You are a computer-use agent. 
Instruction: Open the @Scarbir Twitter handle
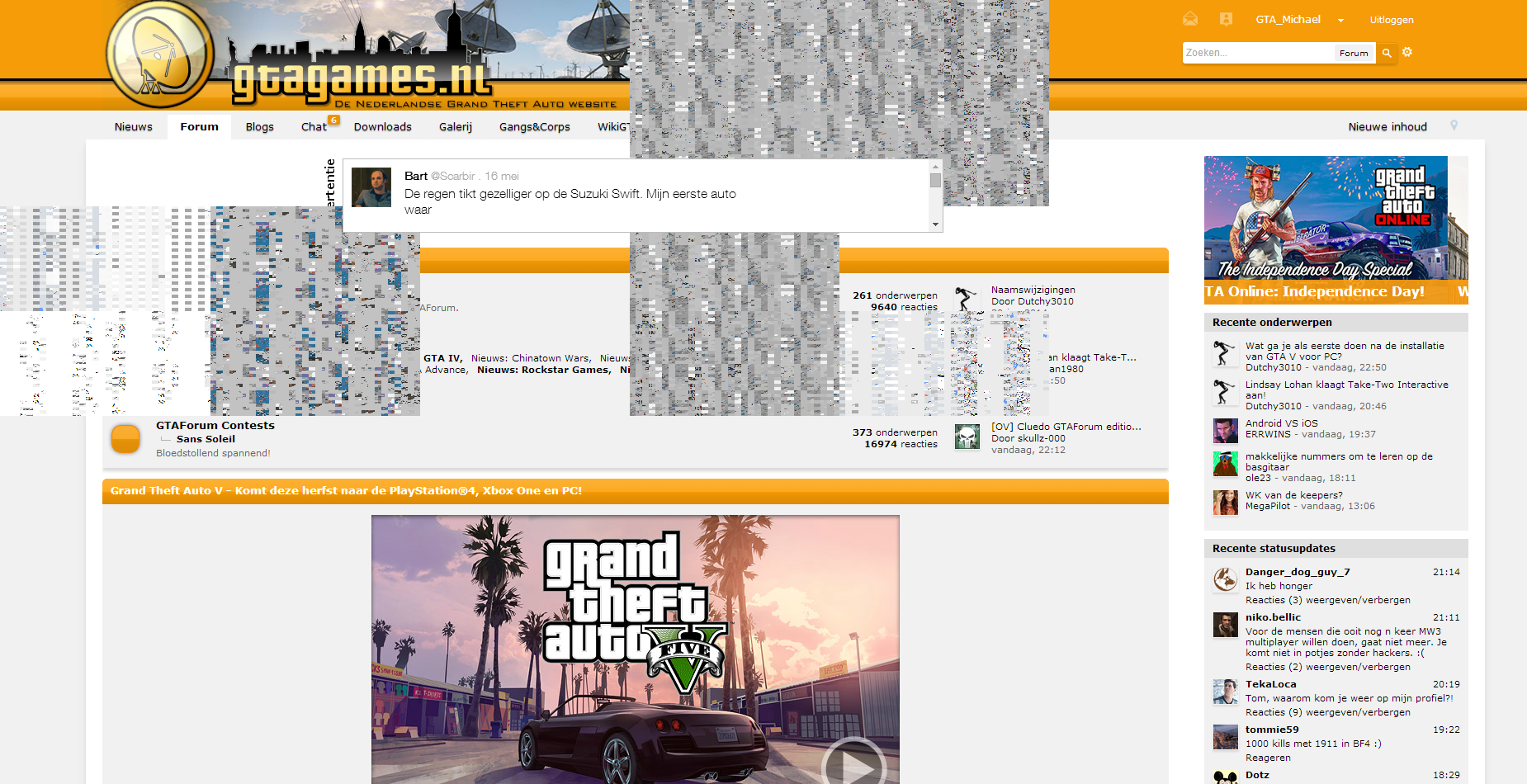click(x=453, y=176)
